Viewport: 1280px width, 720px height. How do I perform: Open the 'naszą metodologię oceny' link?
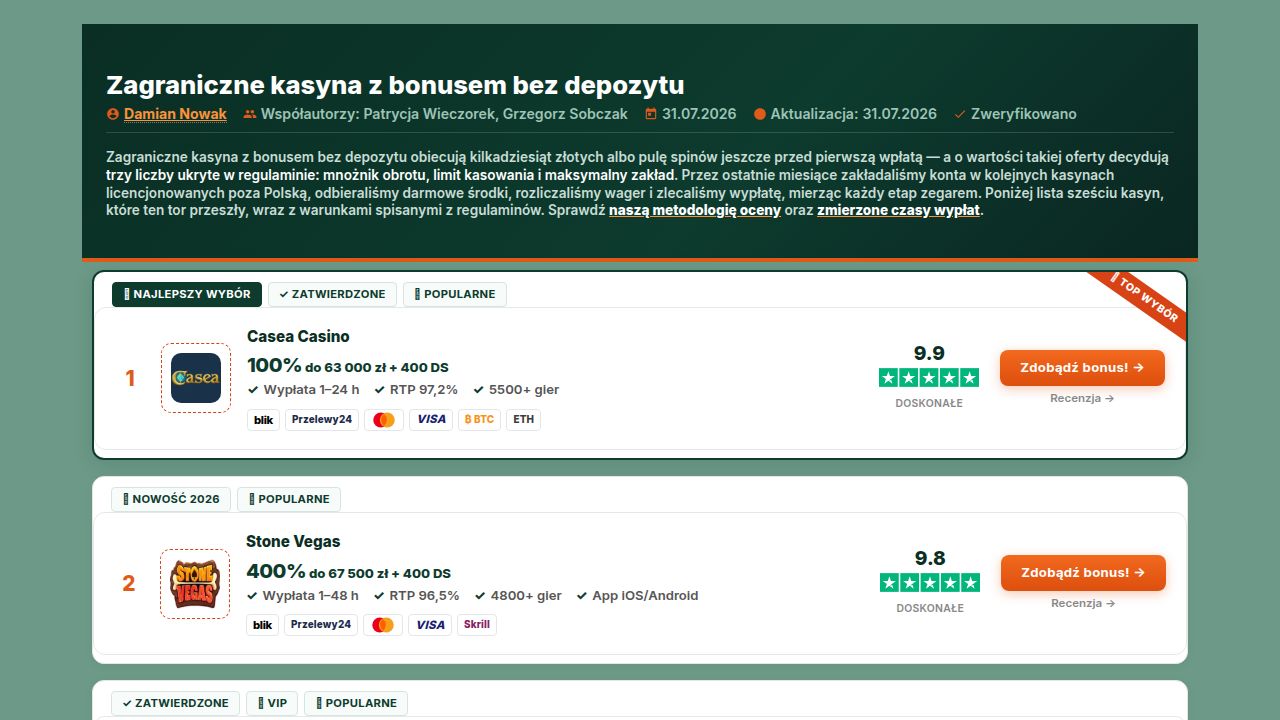pyautogui.click(x=695, y=211)
